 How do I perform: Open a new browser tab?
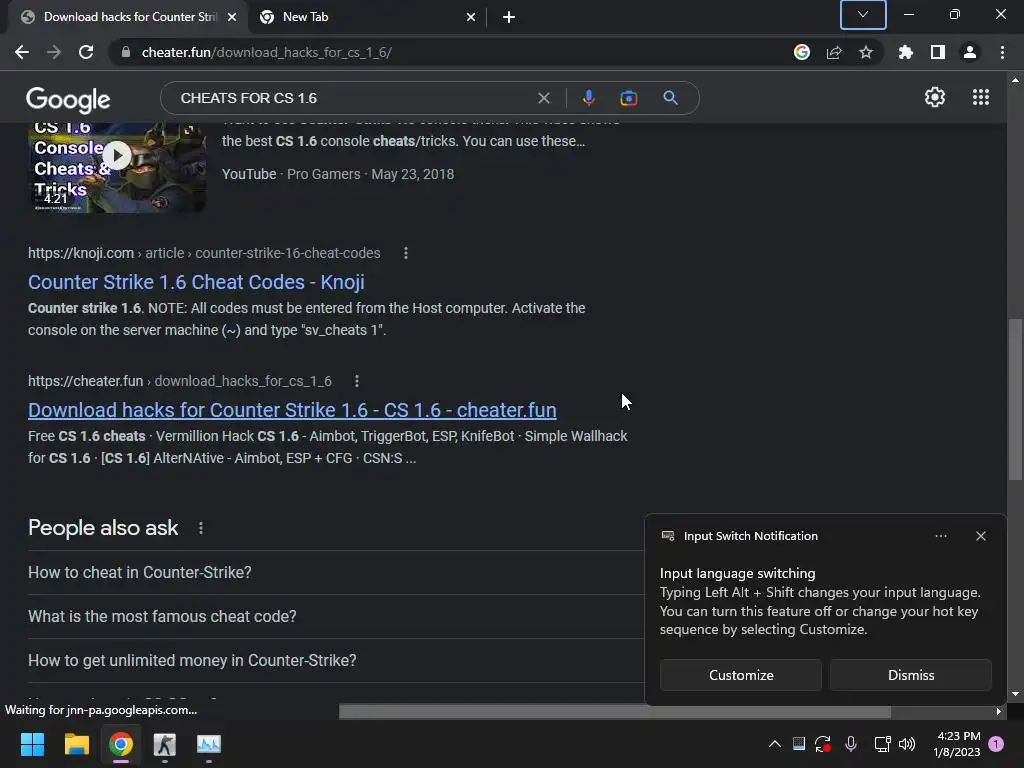509,17
